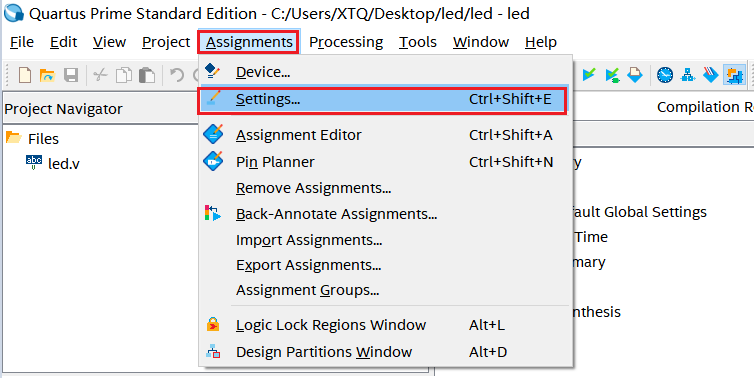Open the Window menu
The height and width of the screenshot is (378, 754).
pos(481,42)
